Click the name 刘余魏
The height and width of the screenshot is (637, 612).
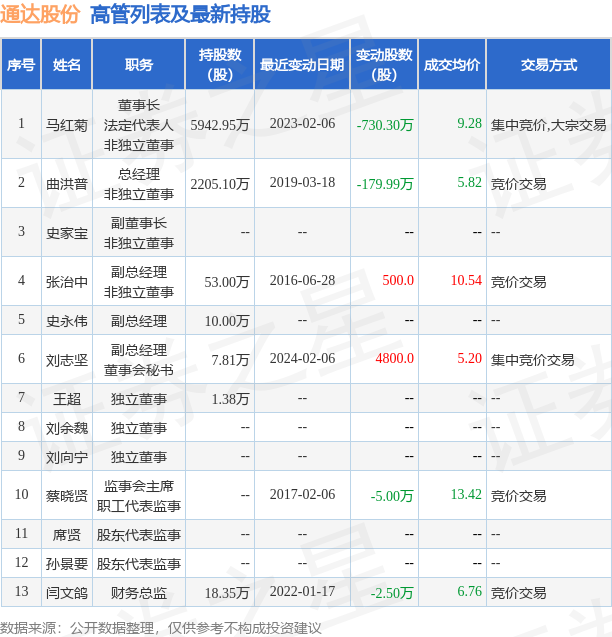67,429
